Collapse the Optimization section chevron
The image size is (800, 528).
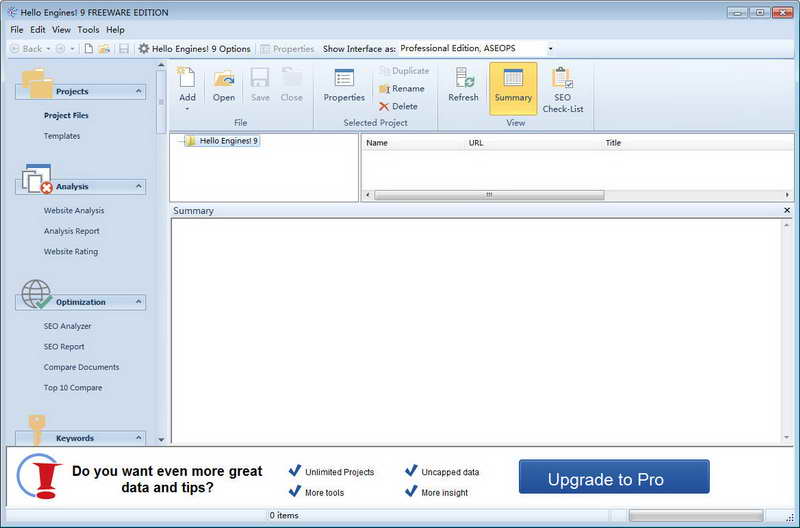click(x=138, y=302)
